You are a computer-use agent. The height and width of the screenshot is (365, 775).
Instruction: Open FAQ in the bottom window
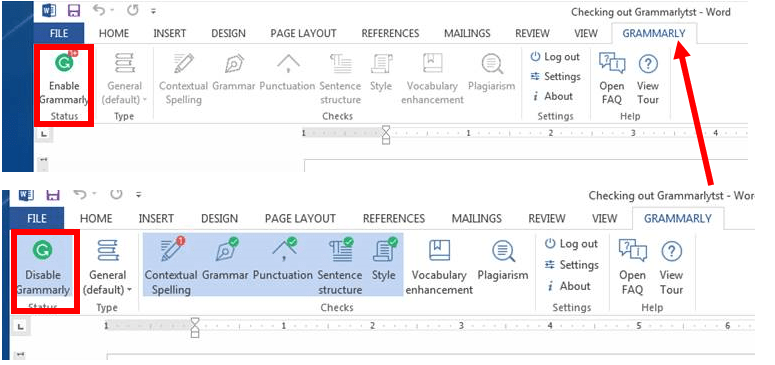[x=632, y=267]
